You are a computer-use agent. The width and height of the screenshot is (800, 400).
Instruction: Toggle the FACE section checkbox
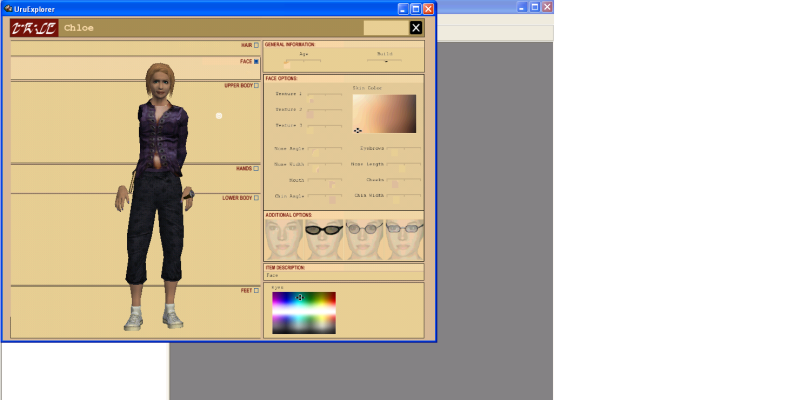pos(256,61)
